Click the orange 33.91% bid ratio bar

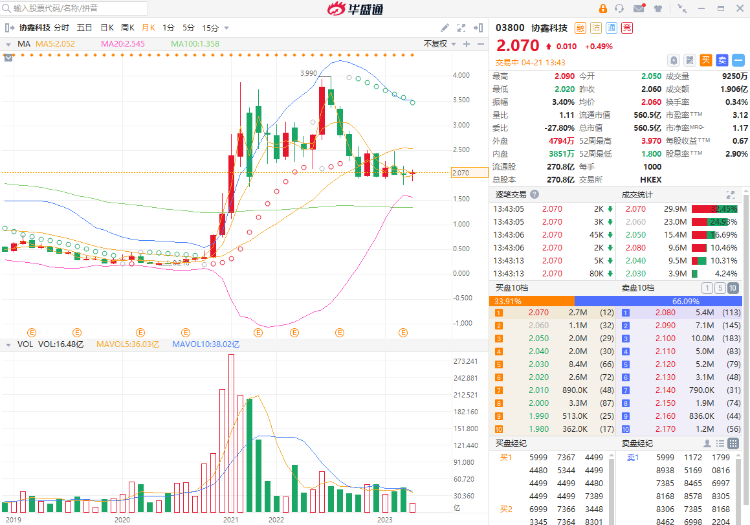click(x=531, y=301)
